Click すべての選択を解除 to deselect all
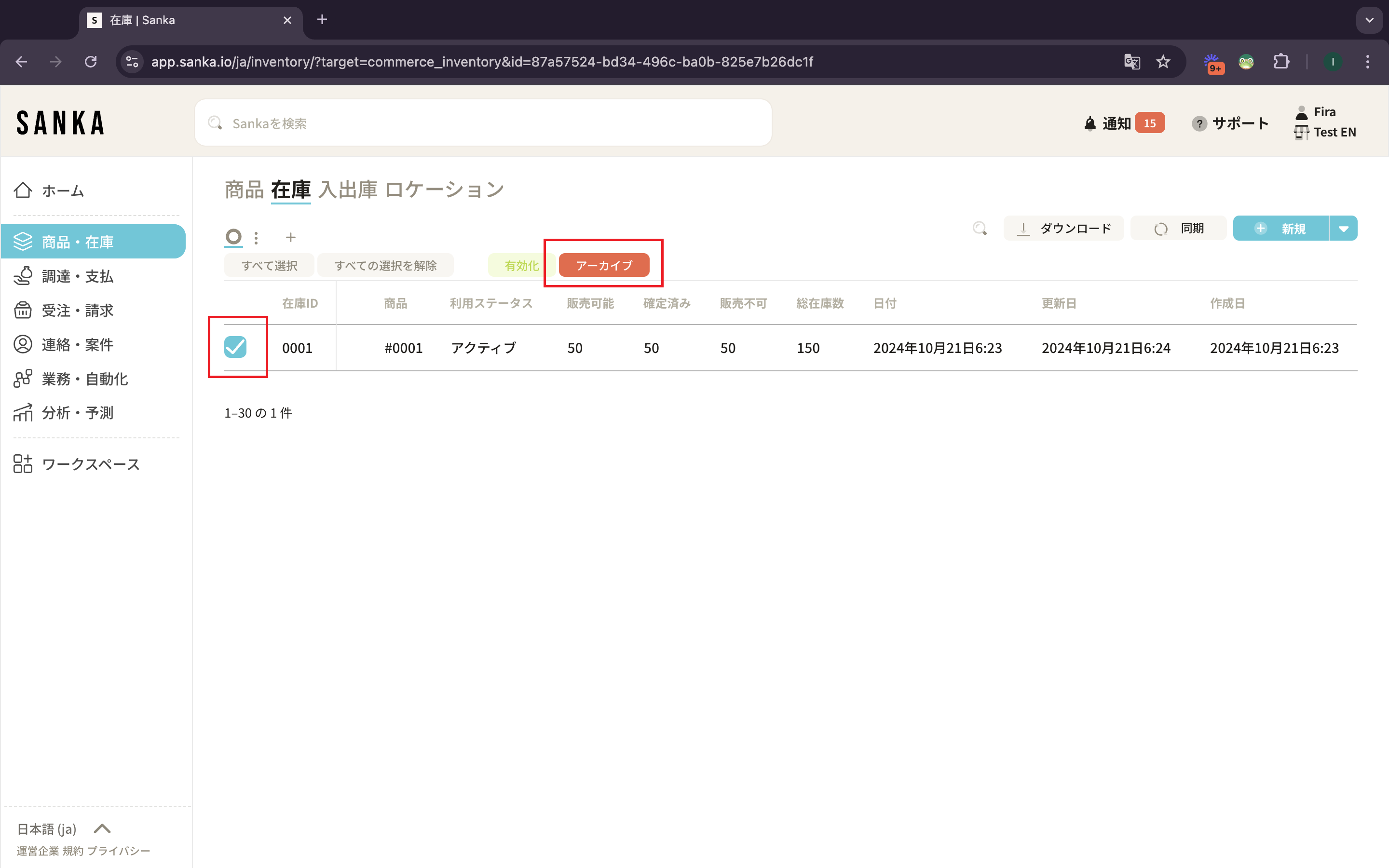The height and width of the screenshot is (868, 1389). (x=385, y=265)
